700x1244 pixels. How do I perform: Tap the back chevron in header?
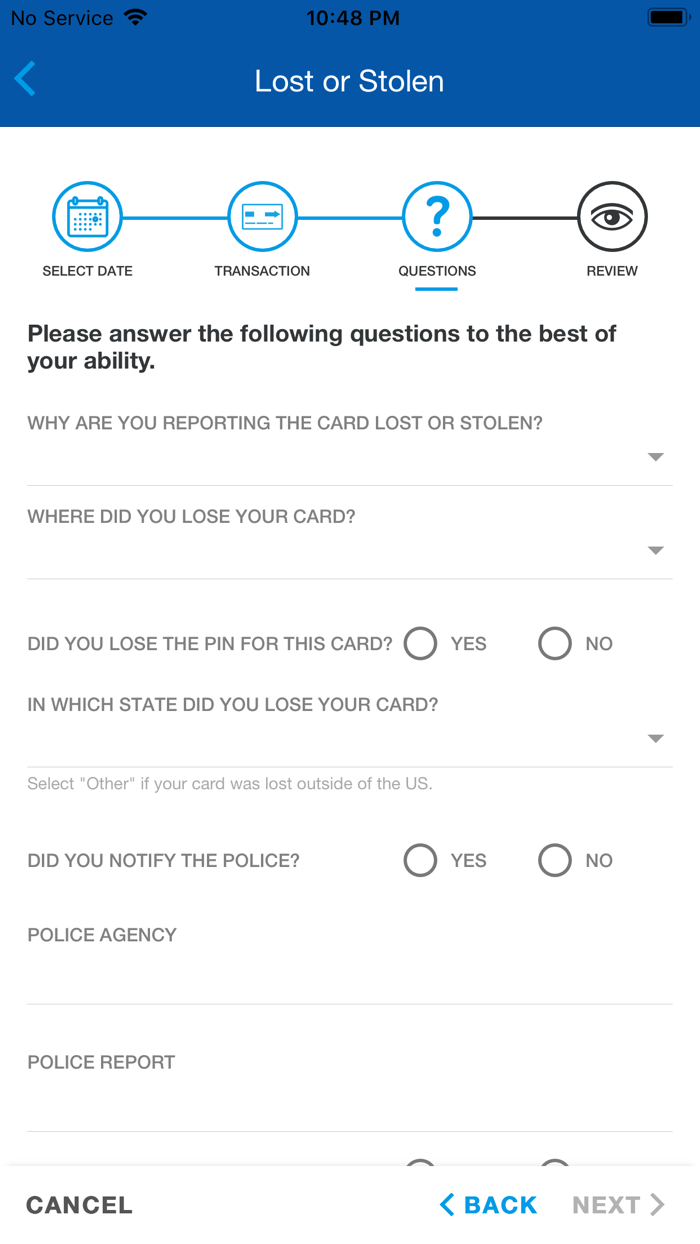click(24, 79)
